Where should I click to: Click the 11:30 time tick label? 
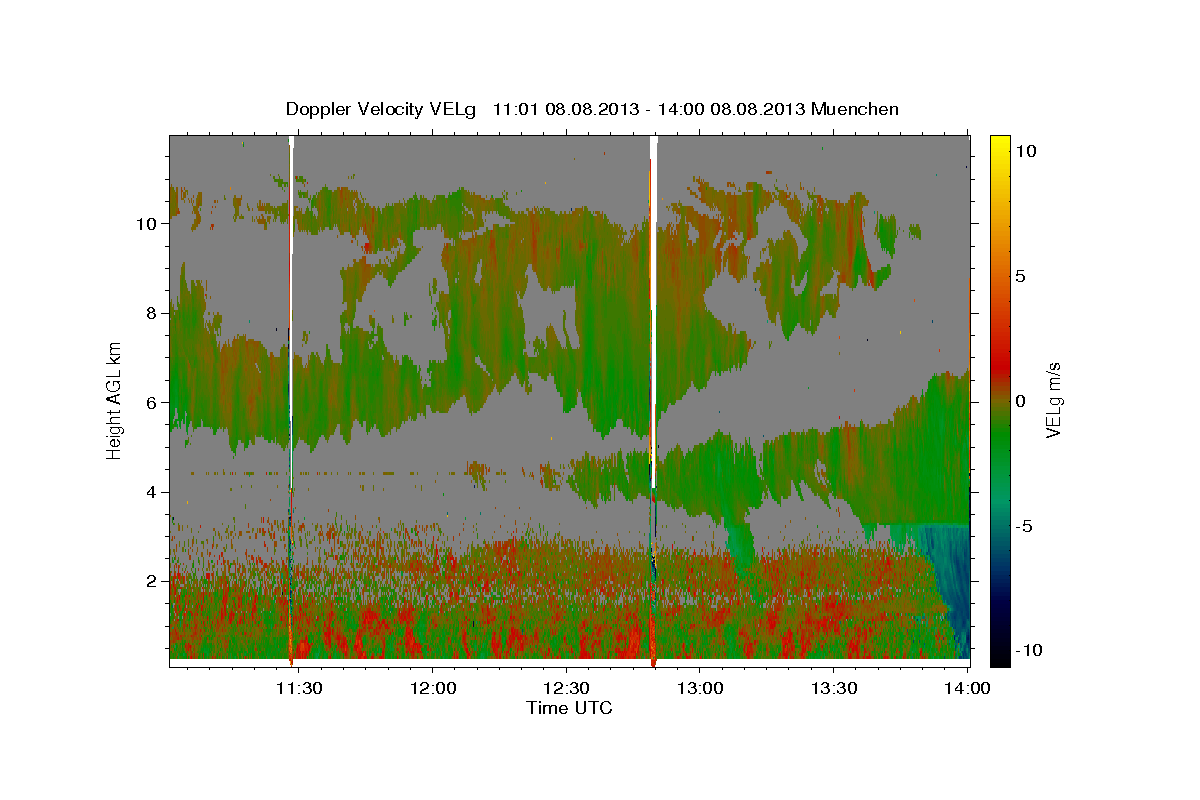299,688
